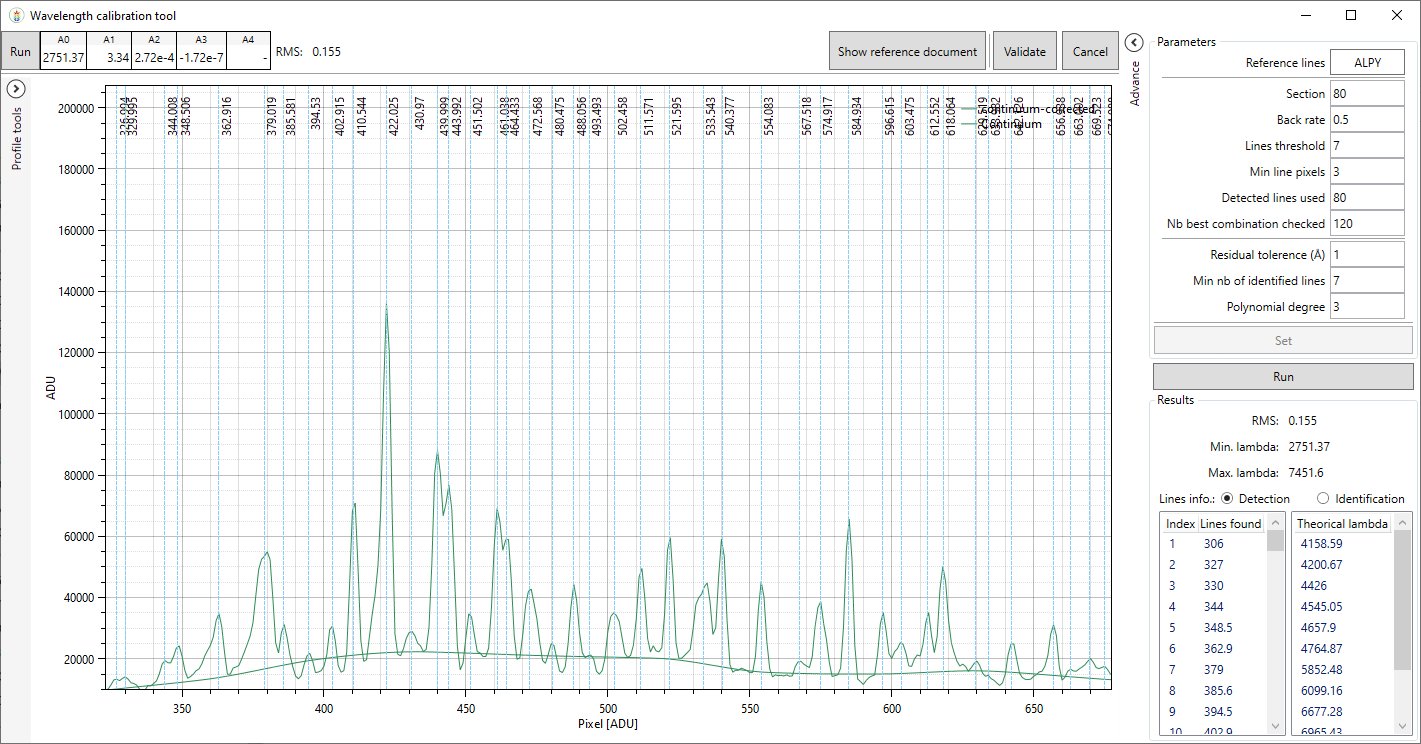This screenshot has width=1421, height=744.
Task: Click the Back rate input field
Action: (x=1367, y=120)
